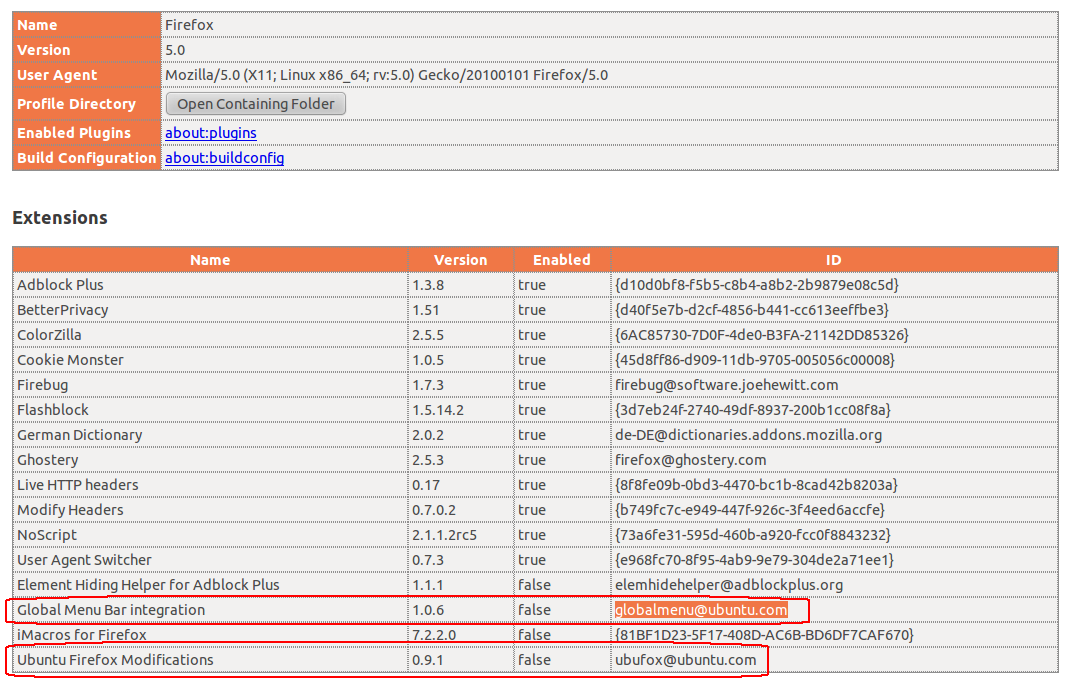Select the NoScript version 2.1.1.2rc5 cell
The height and width of the screenshot is (692, 1075).
click(x=445, y=535)
